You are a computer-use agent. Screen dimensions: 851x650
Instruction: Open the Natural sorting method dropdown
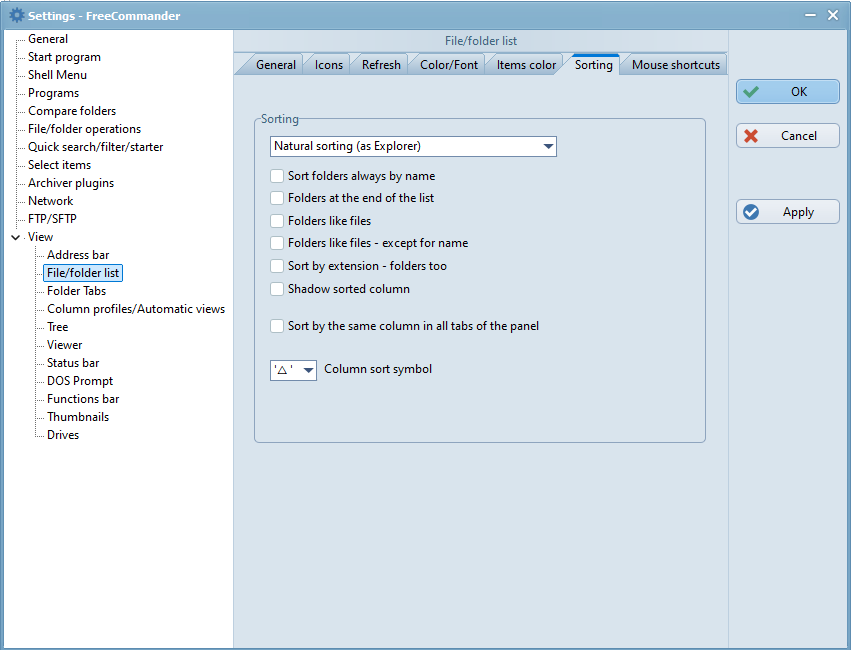coord(413,146)
